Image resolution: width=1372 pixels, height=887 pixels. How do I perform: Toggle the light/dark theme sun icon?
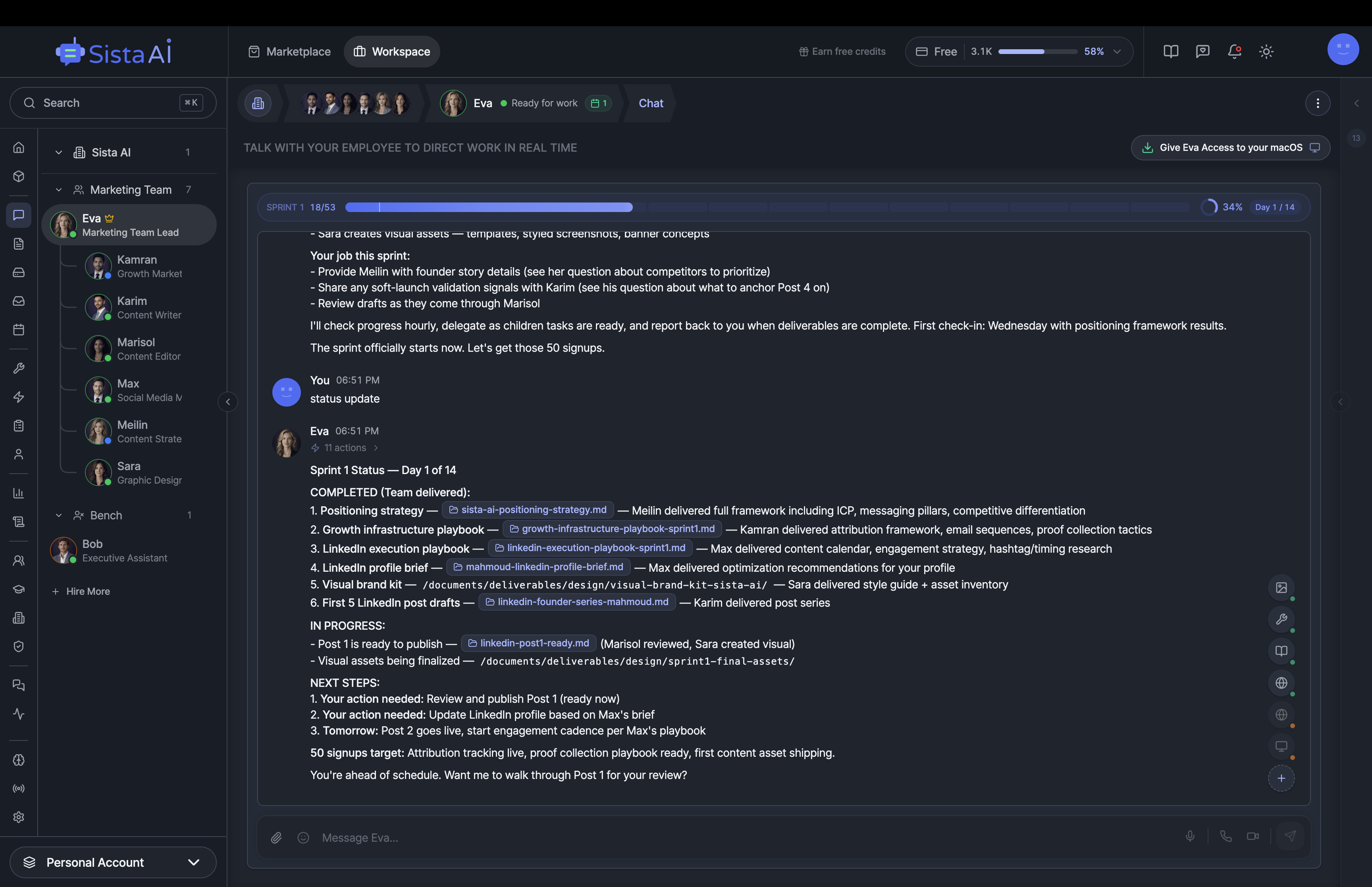click(x=1266, y=52)
